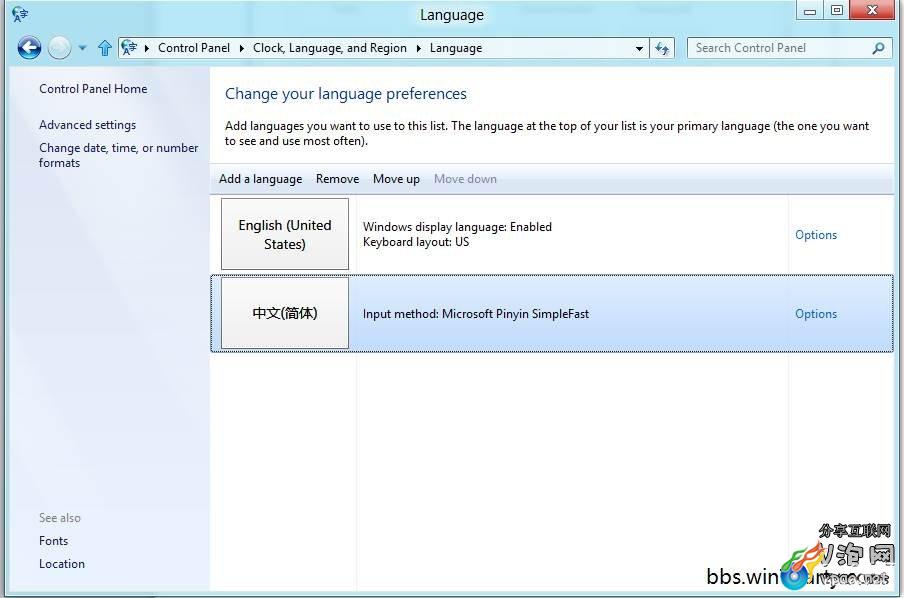Viewport: 904px width, 598px height.
Task: Click Move down in the language toolbar
Action: (465, 179)
